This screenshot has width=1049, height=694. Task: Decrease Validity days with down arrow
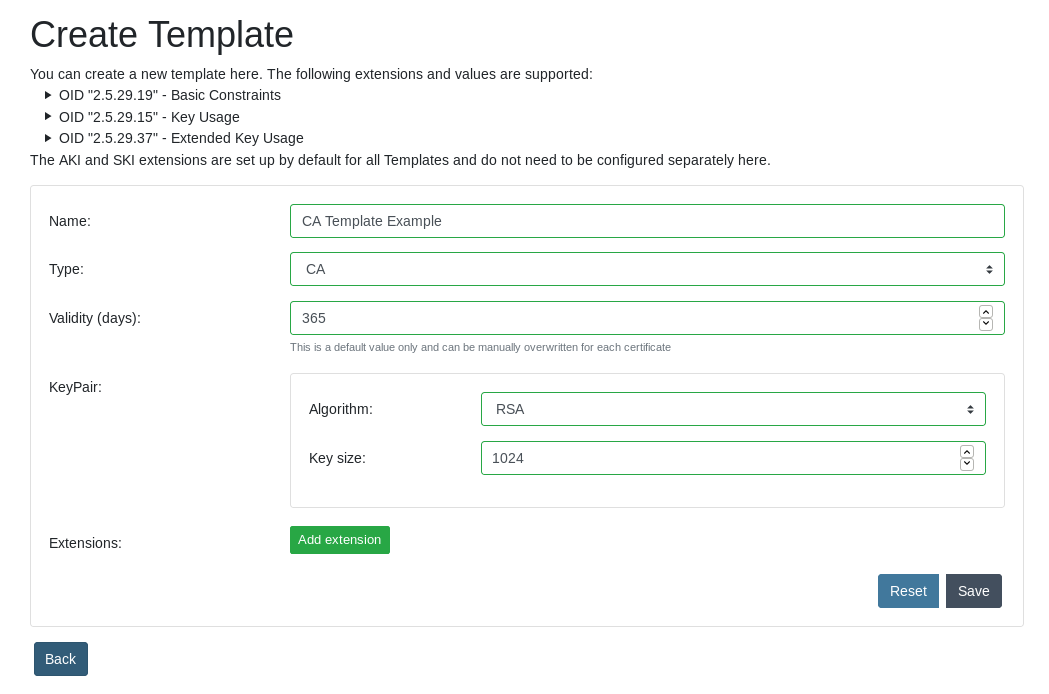pyautogui.click(x=986, y=324)
